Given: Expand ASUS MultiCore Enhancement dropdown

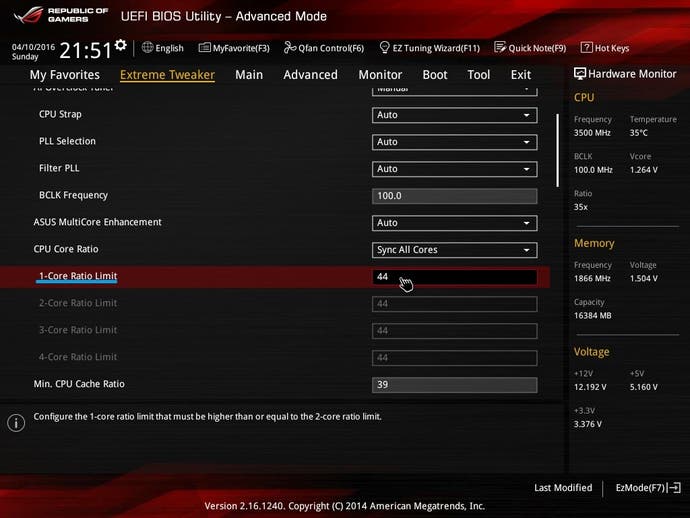Looking at the screenshot, I should [455, 223].
